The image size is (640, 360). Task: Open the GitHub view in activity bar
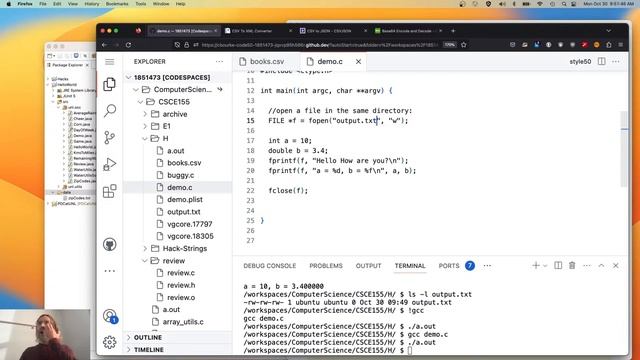[x=109, y=244]
